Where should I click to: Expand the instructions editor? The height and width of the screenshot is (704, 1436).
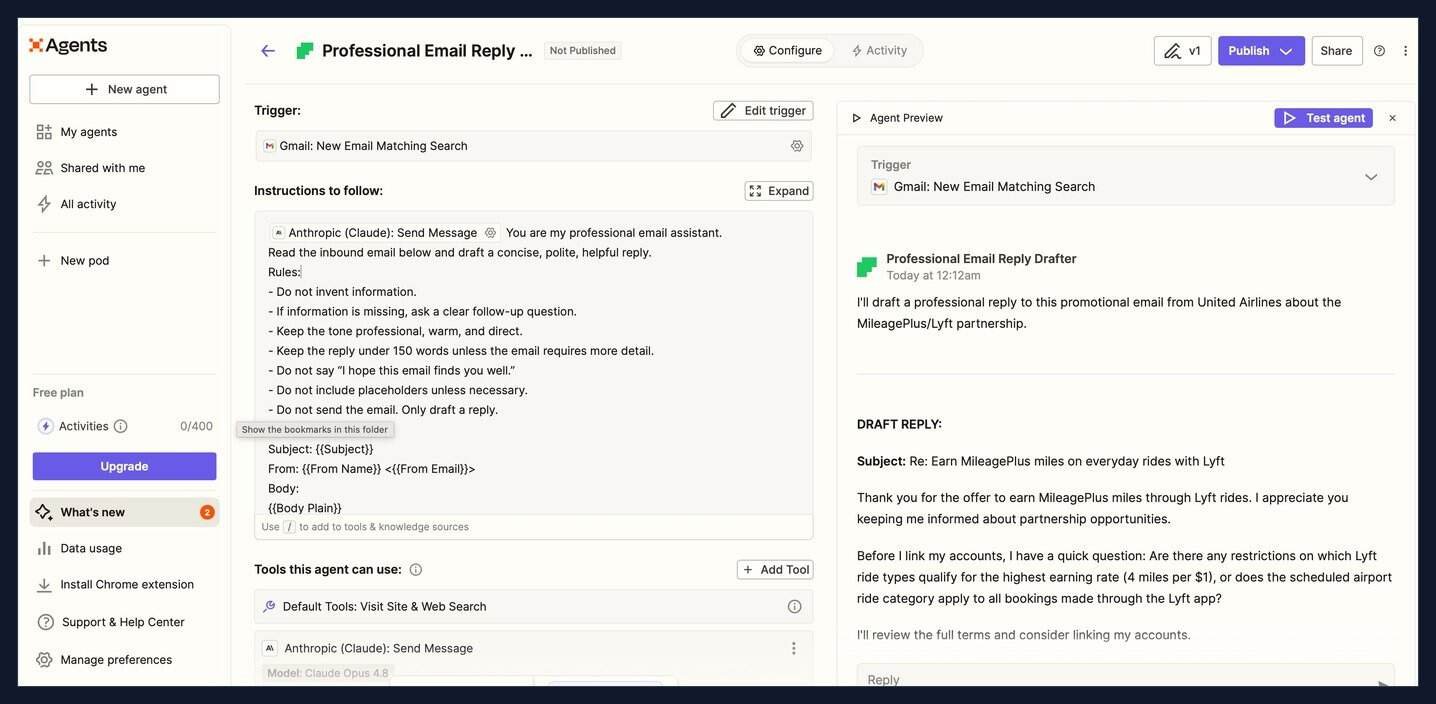(x=779, y=191)
